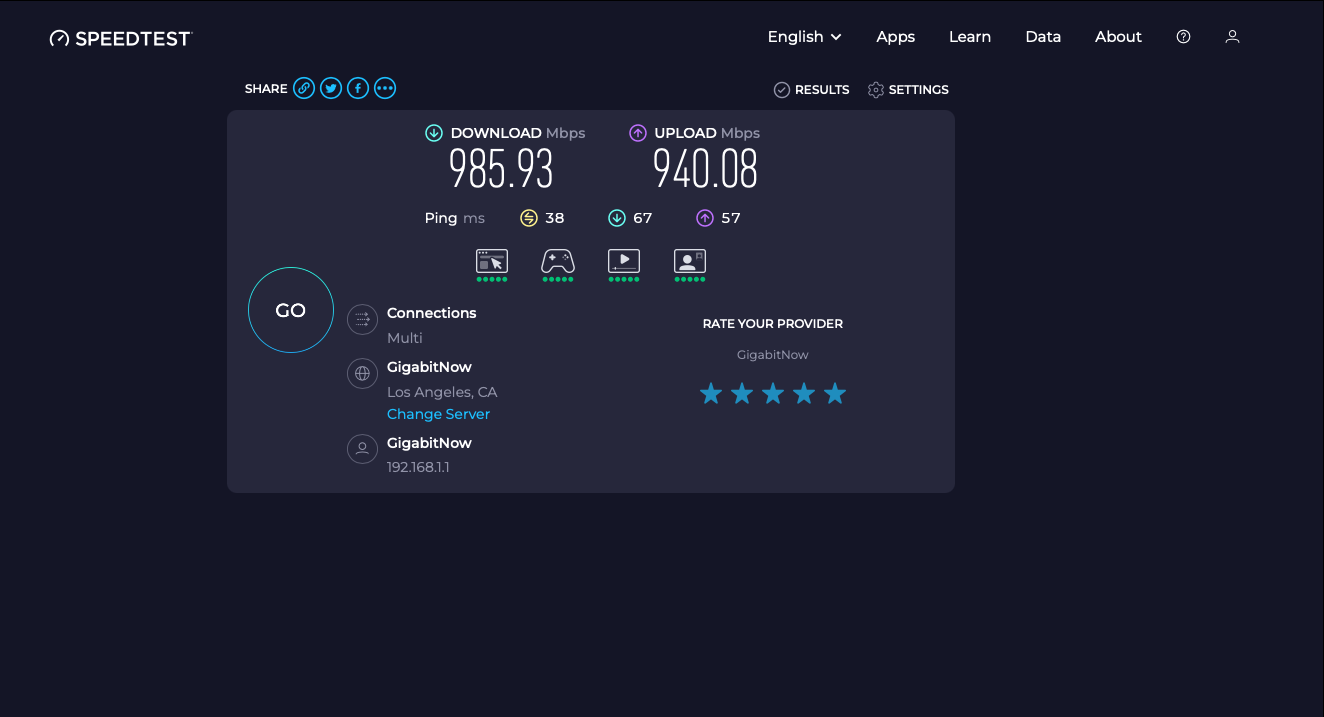Open the English language dropdown
Screen dimensions: 1324x717
pos(805,37)
